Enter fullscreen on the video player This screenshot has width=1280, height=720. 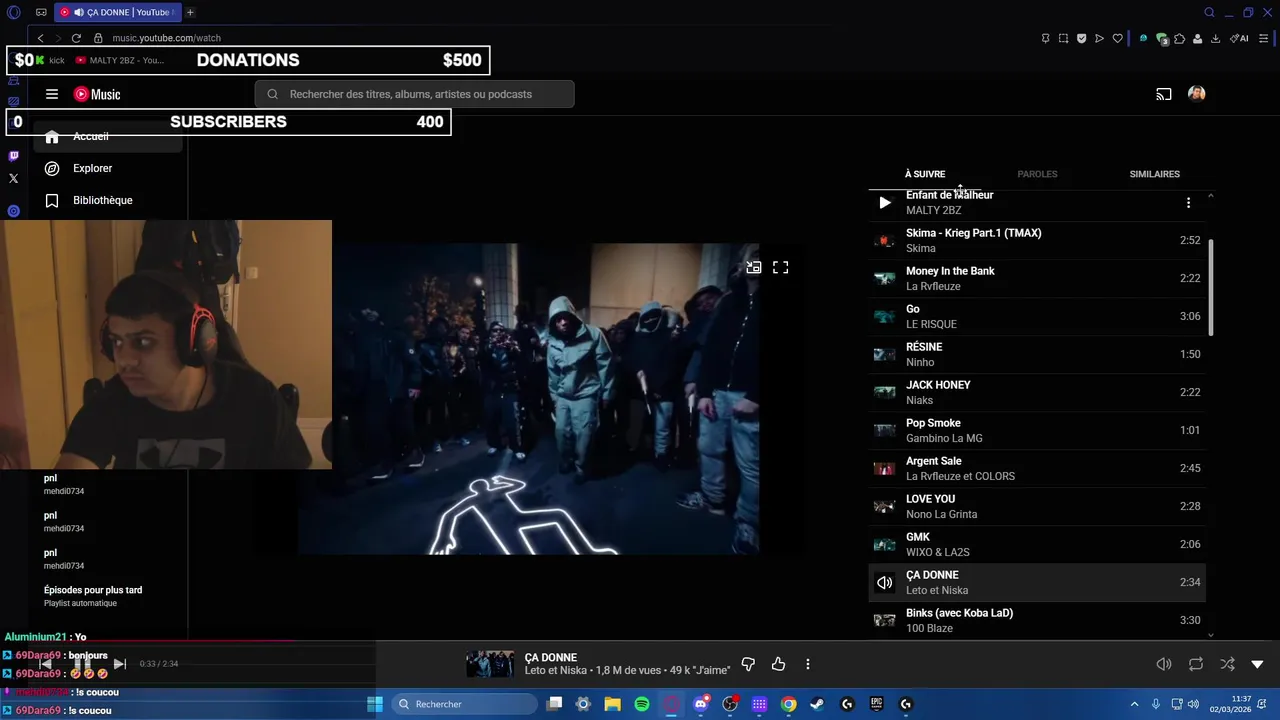pyautogui.click(x=780, y=267)
